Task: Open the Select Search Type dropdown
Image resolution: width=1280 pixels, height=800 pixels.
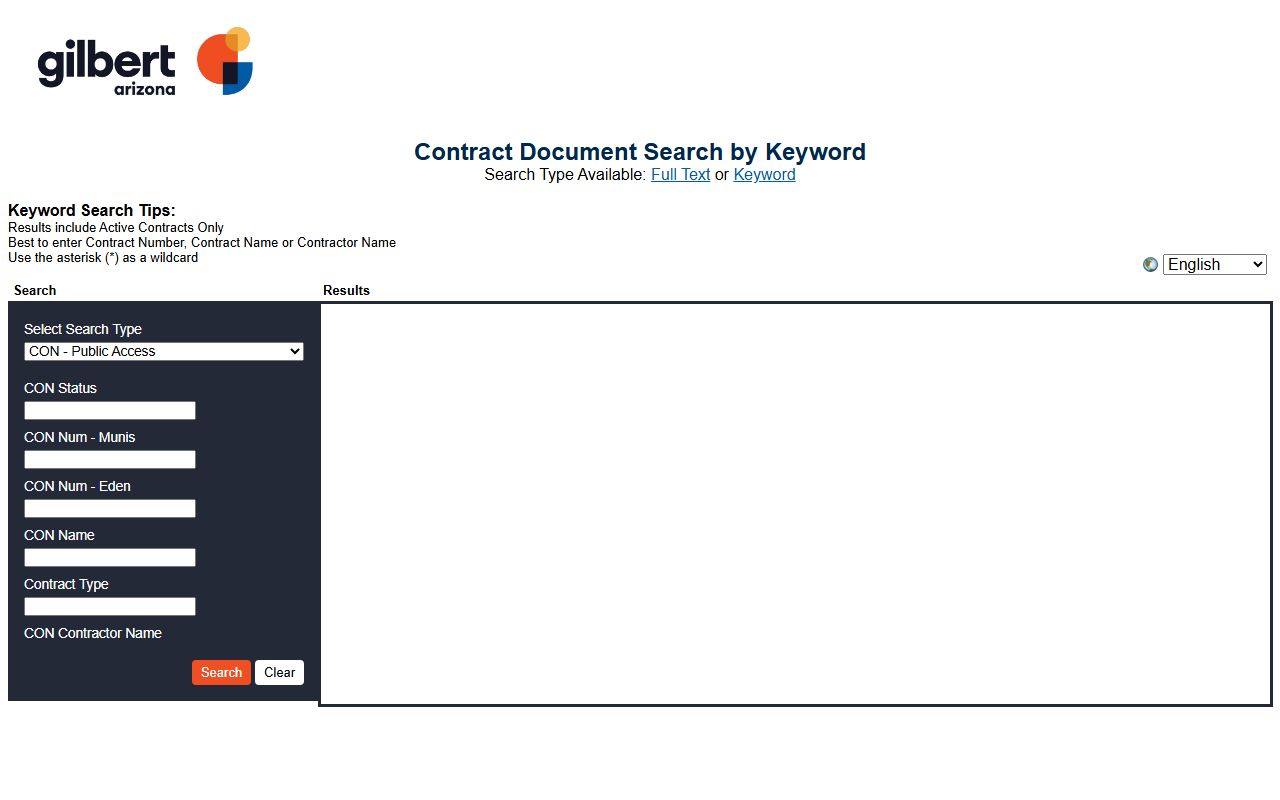Action: coord(164,351)
